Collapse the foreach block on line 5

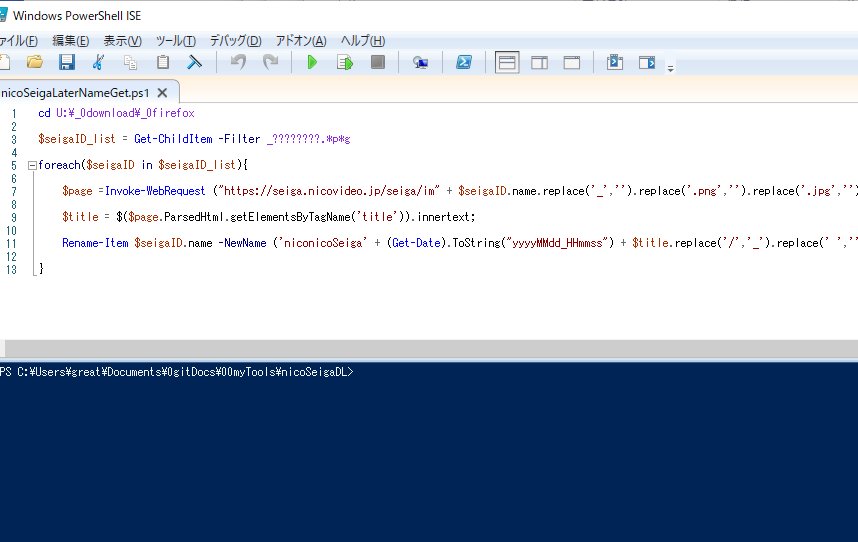[x=32, y=165]
